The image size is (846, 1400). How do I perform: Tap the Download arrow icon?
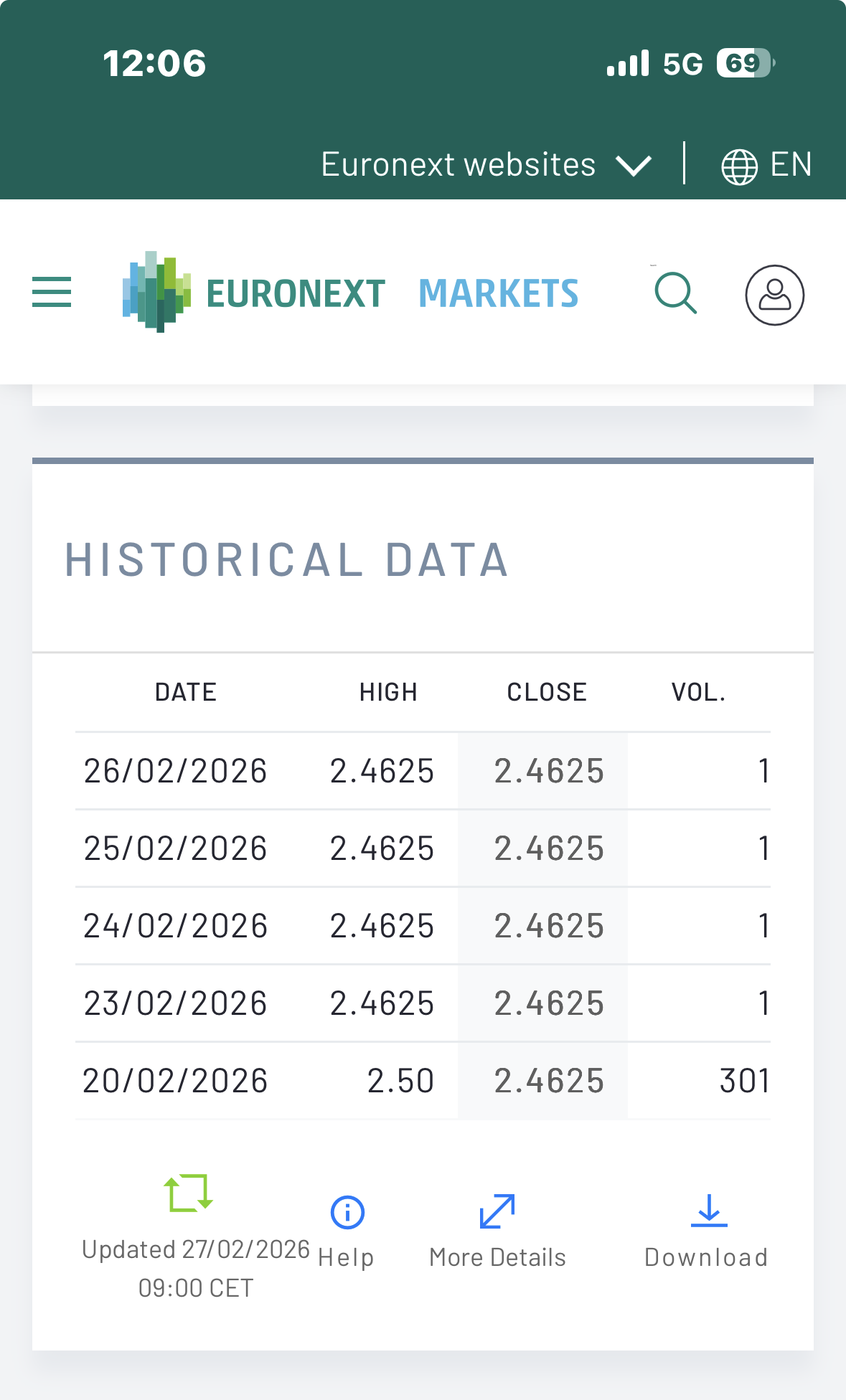pyautogui.click(x=708, y=1211)
